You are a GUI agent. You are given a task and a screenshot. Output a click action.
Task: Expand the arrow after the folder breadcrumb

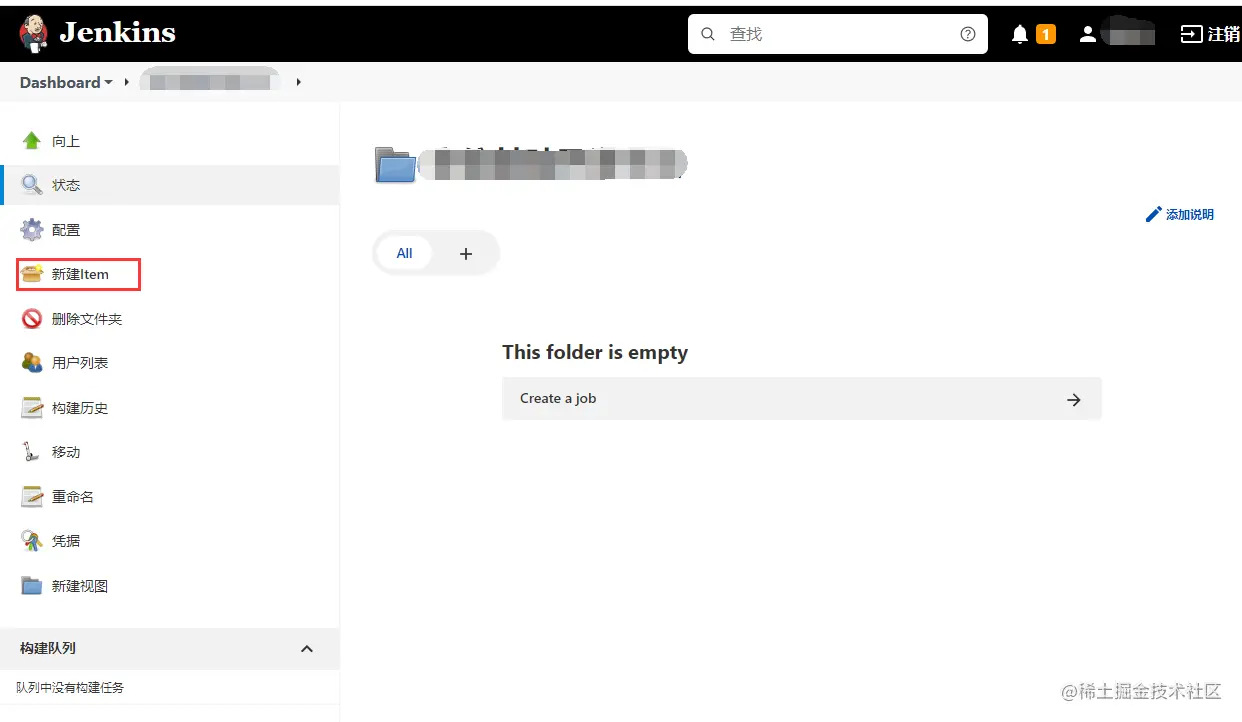pos(298,82)
